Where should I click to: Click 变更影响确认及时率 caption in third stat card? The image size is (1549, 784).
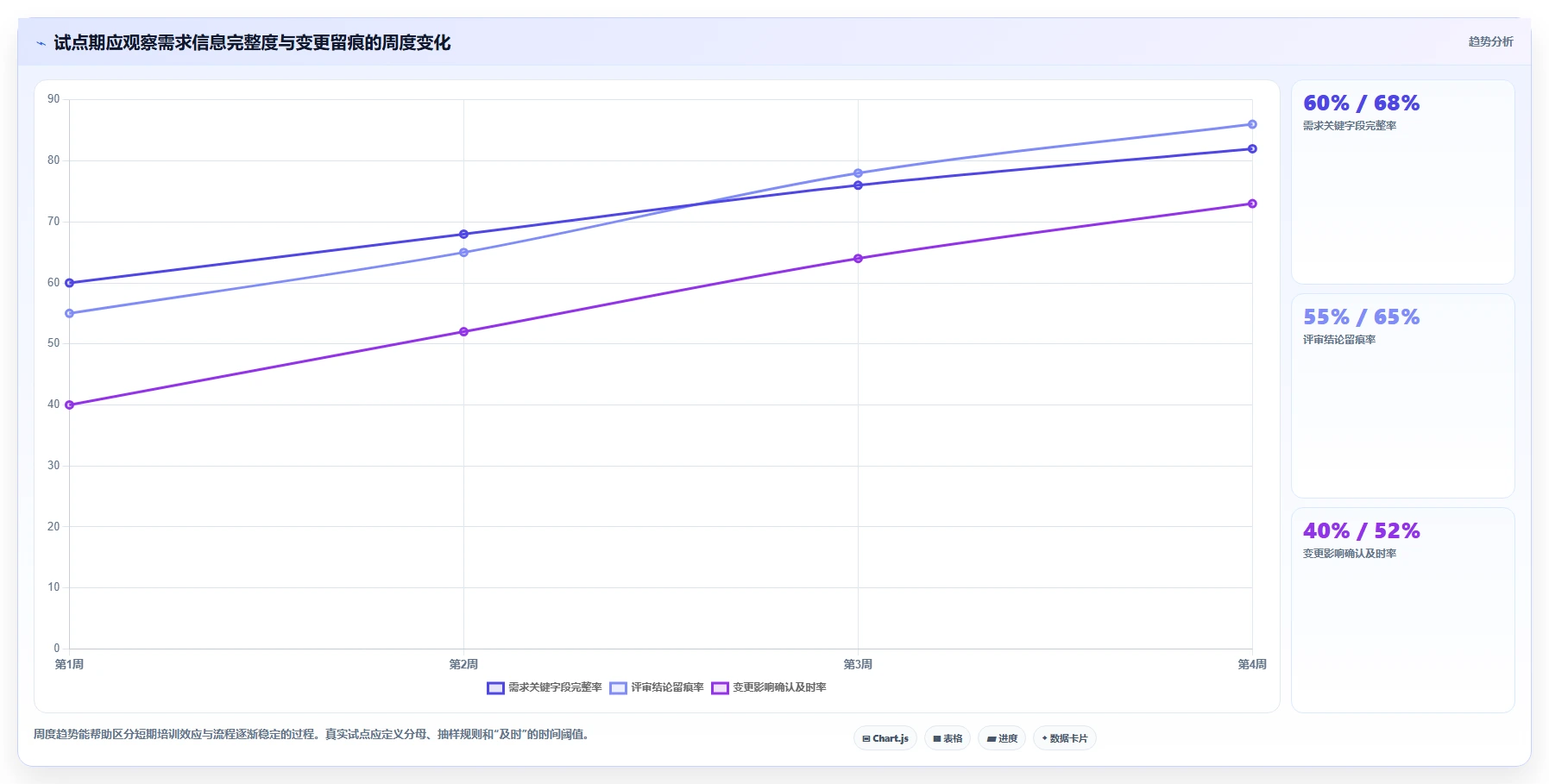1350,554
